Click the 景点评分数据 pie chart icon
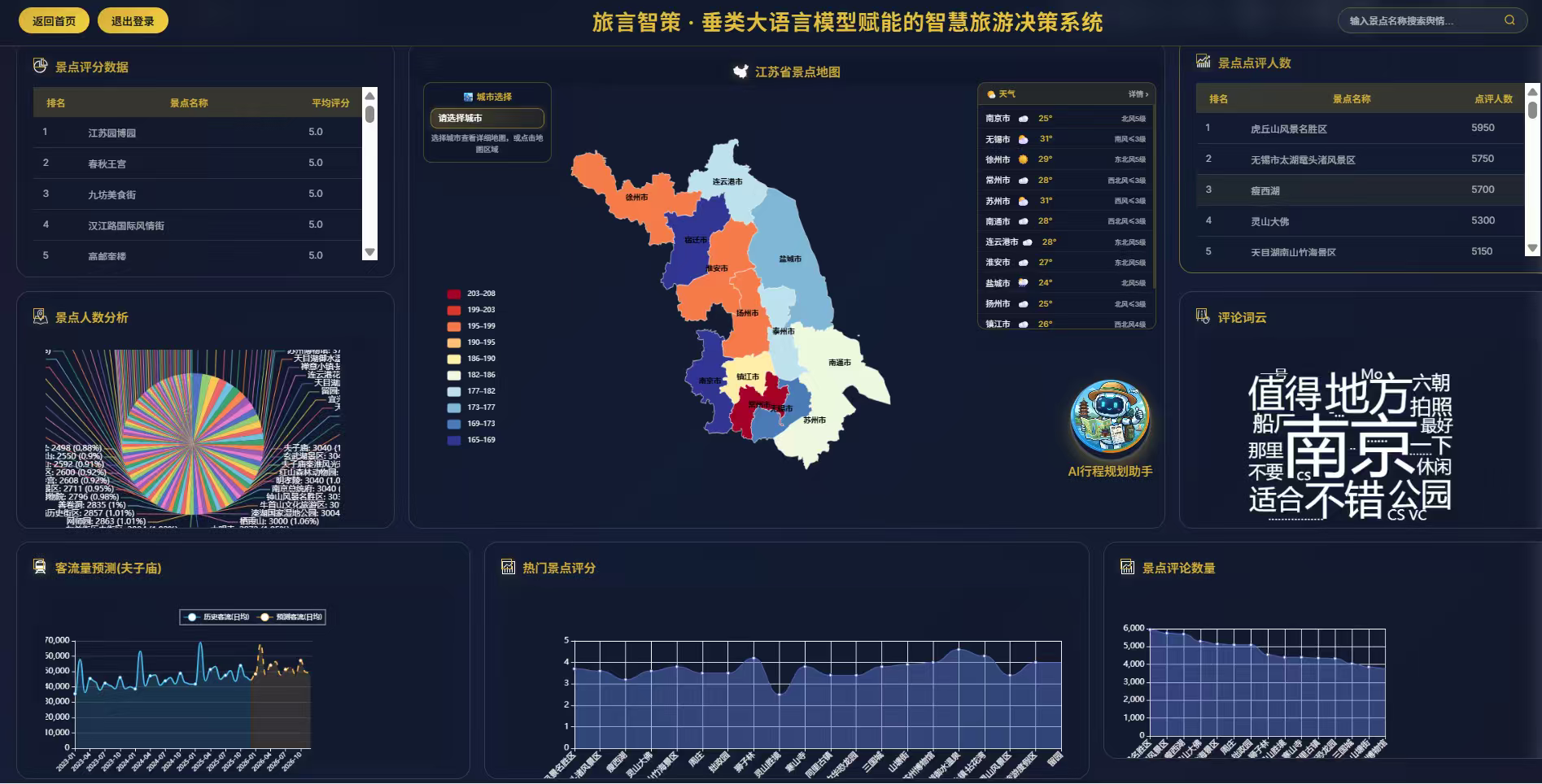The image size is (1542, 784). point(40,66)
